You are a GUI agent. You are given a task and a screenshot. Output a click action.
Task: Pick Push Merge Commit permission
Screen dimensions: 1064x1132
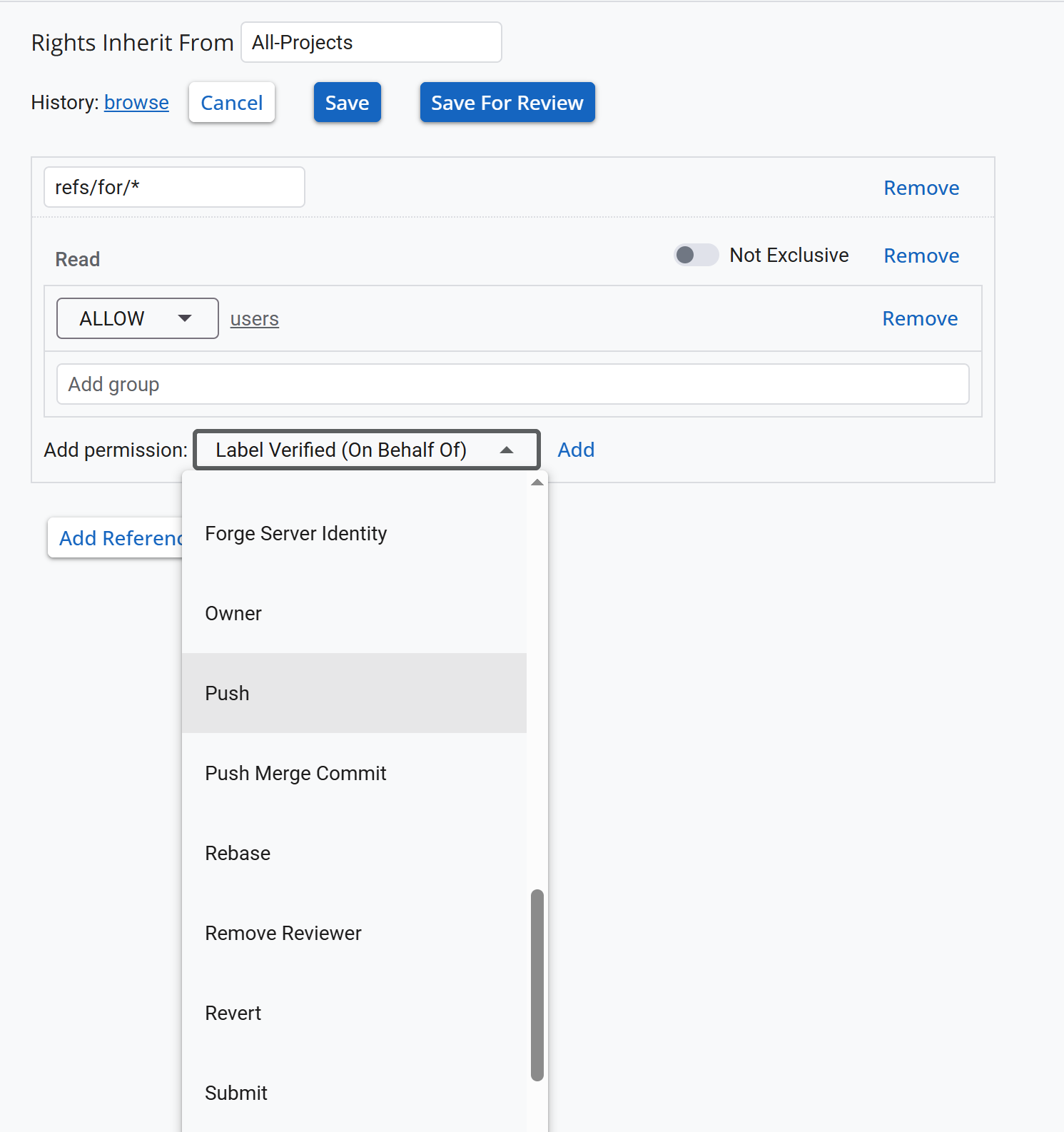click(x=354, y=774)
